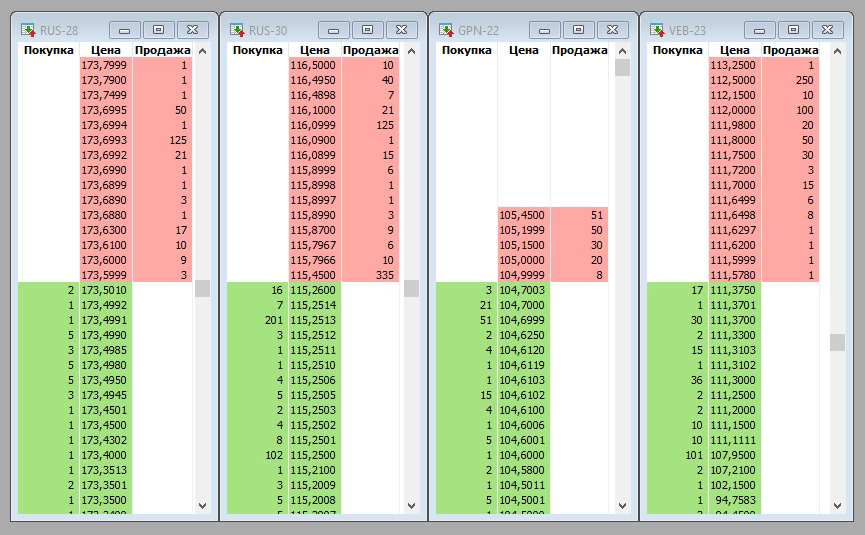
Task: Select bid price 173,5010 in RUS-28
Action: pyautogui.click(x=106, y=290)
